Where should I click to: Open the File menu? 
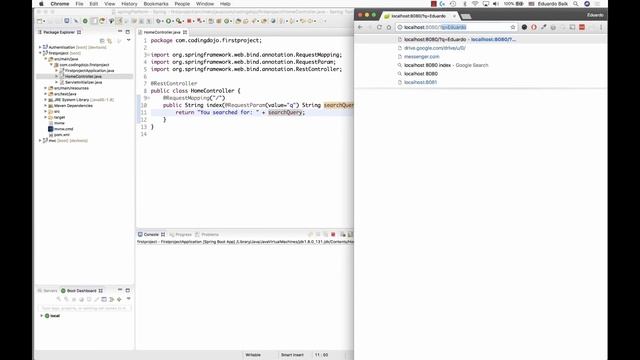click(x=79, y=4)
